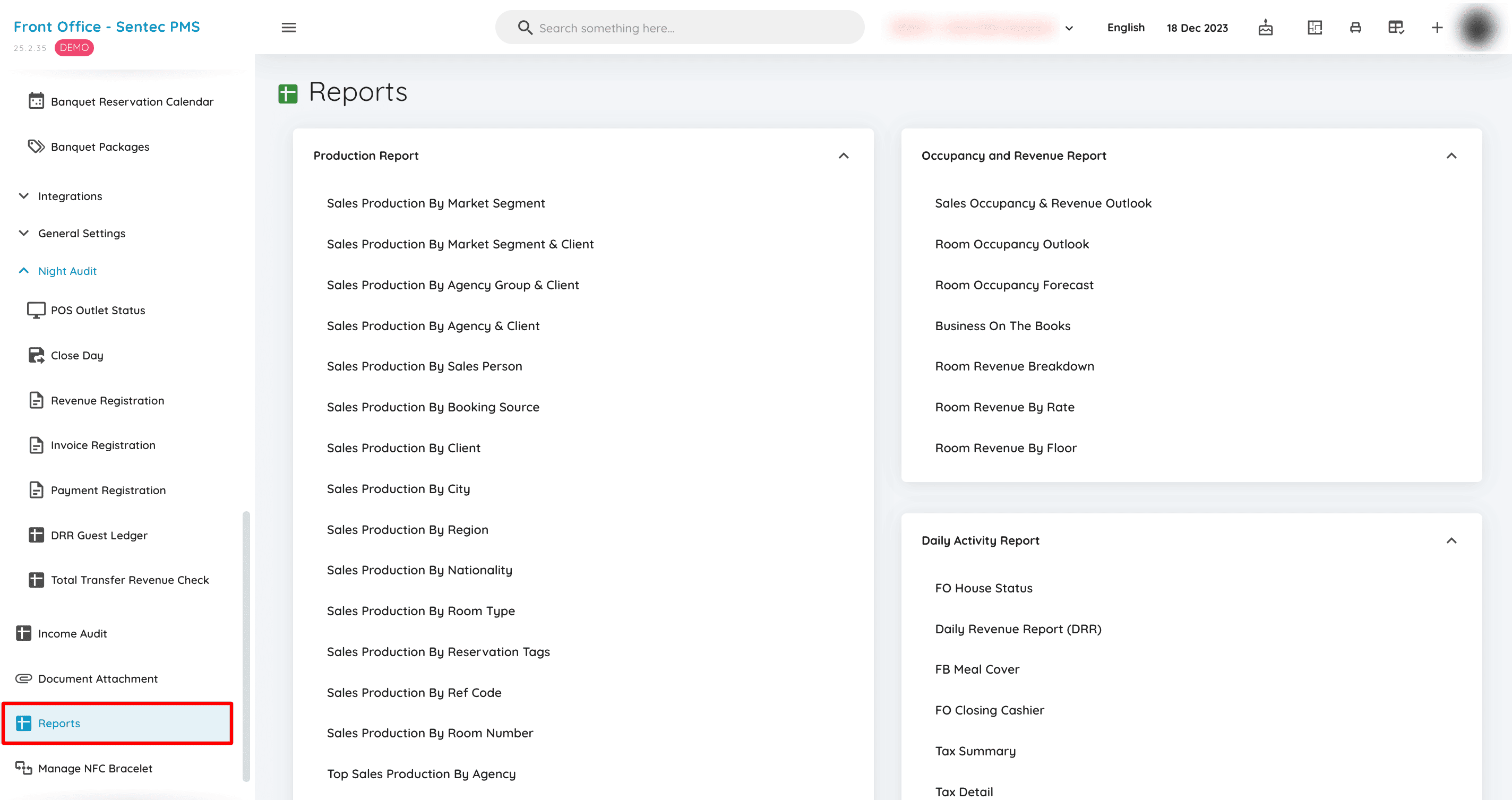Click the sidebar vertical scrollbar
This screenshot has width=1512, height=800.
[x=246, y=646]
